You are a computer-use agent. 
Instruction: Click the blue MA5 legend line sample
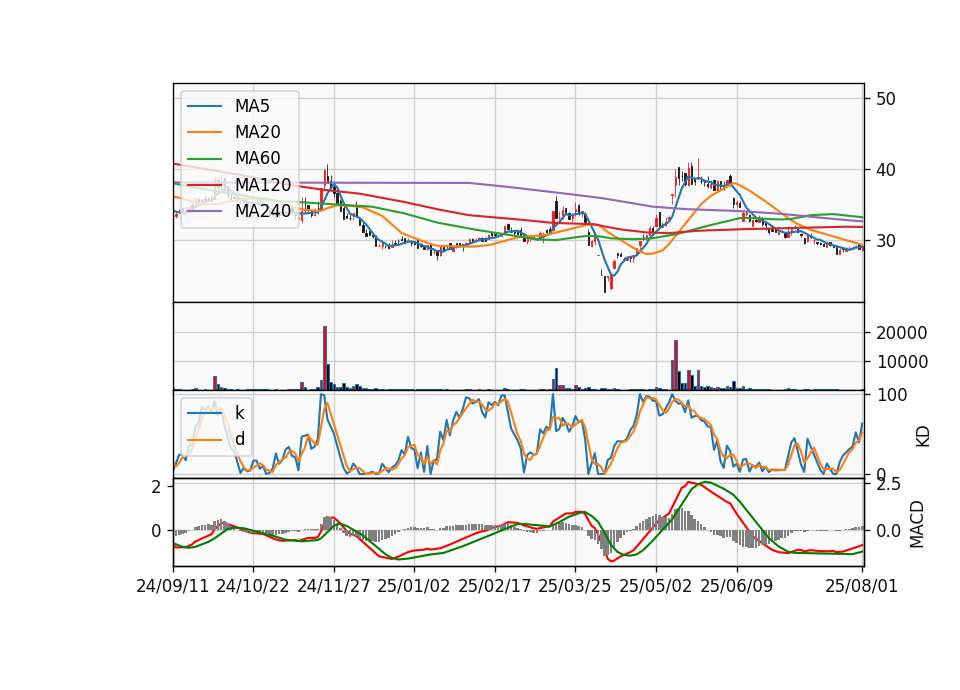pyautogui.click(x=205, y=107)
